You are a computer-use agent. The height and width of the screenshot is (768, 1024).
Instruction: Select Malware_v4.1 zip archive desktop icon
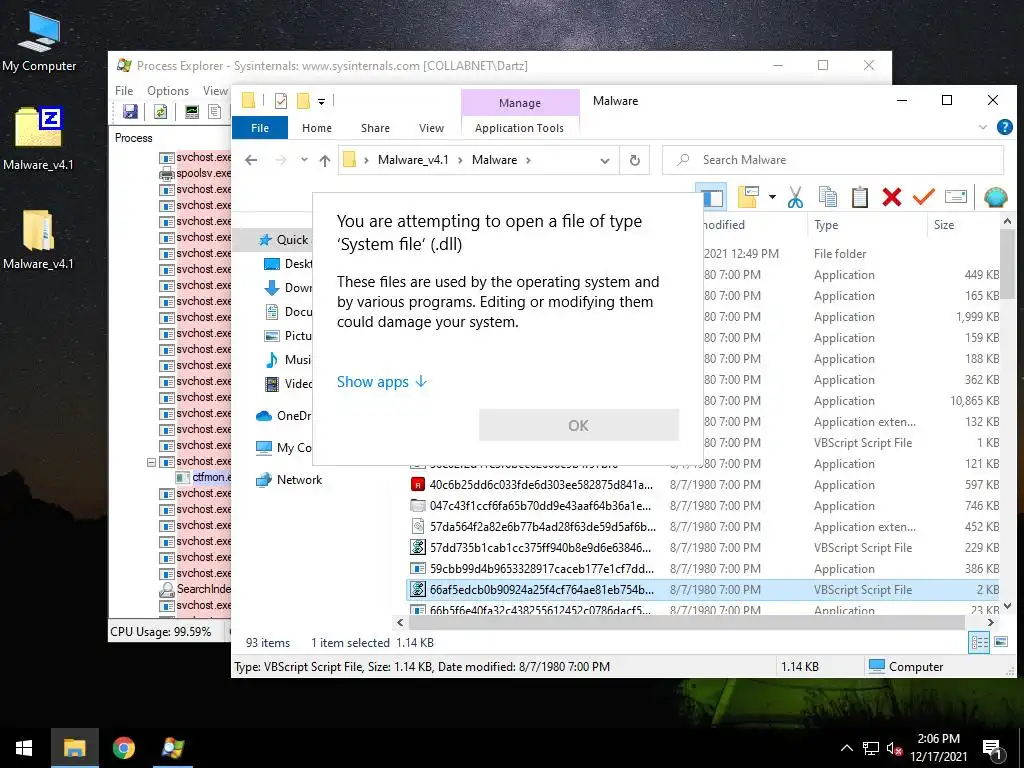pyautogui.click(x=39, y=138)
